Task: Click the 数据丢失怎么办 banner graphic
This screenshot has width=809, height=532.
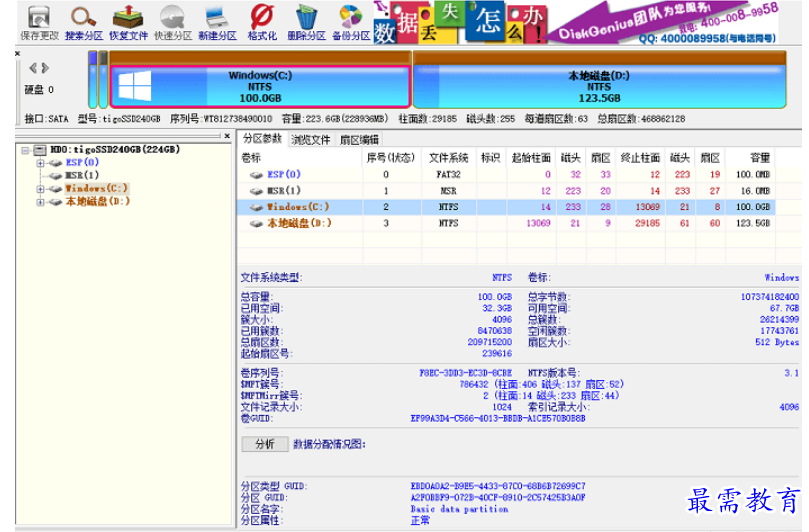Action: point(459,23)
